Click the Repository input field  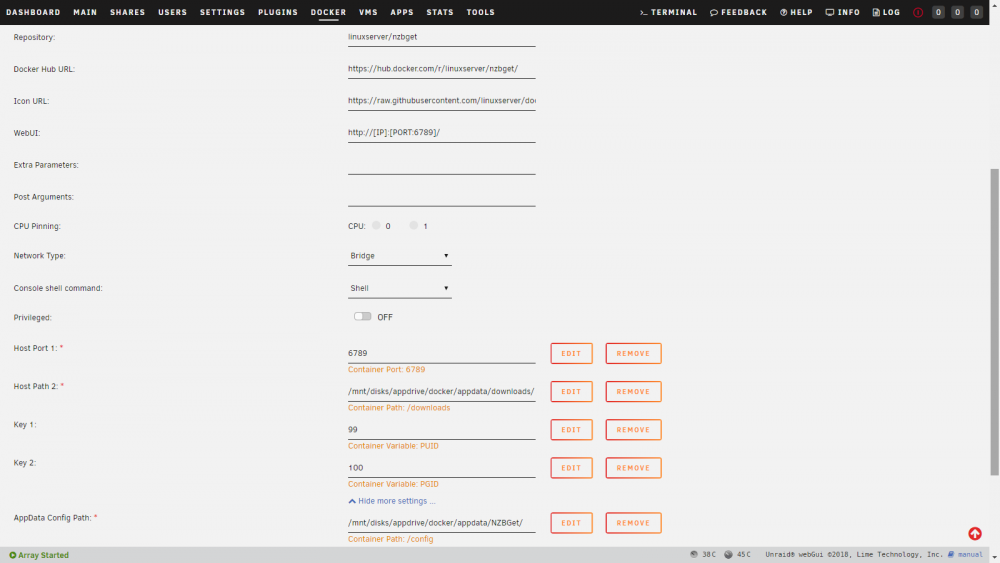pos(441,37)
